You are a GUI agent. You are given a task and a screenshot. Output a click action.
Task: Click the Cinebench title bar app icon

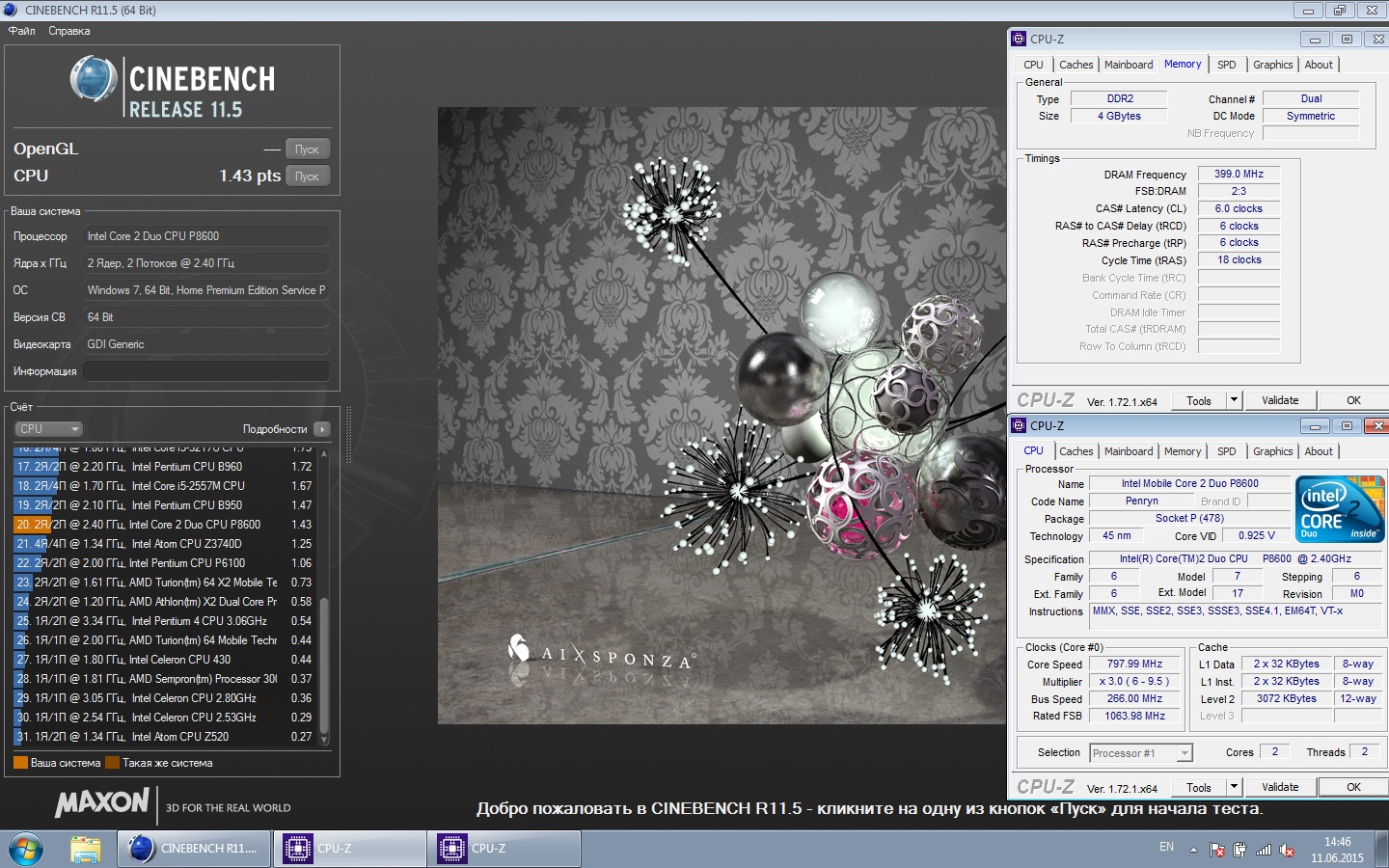pos(11,10)
